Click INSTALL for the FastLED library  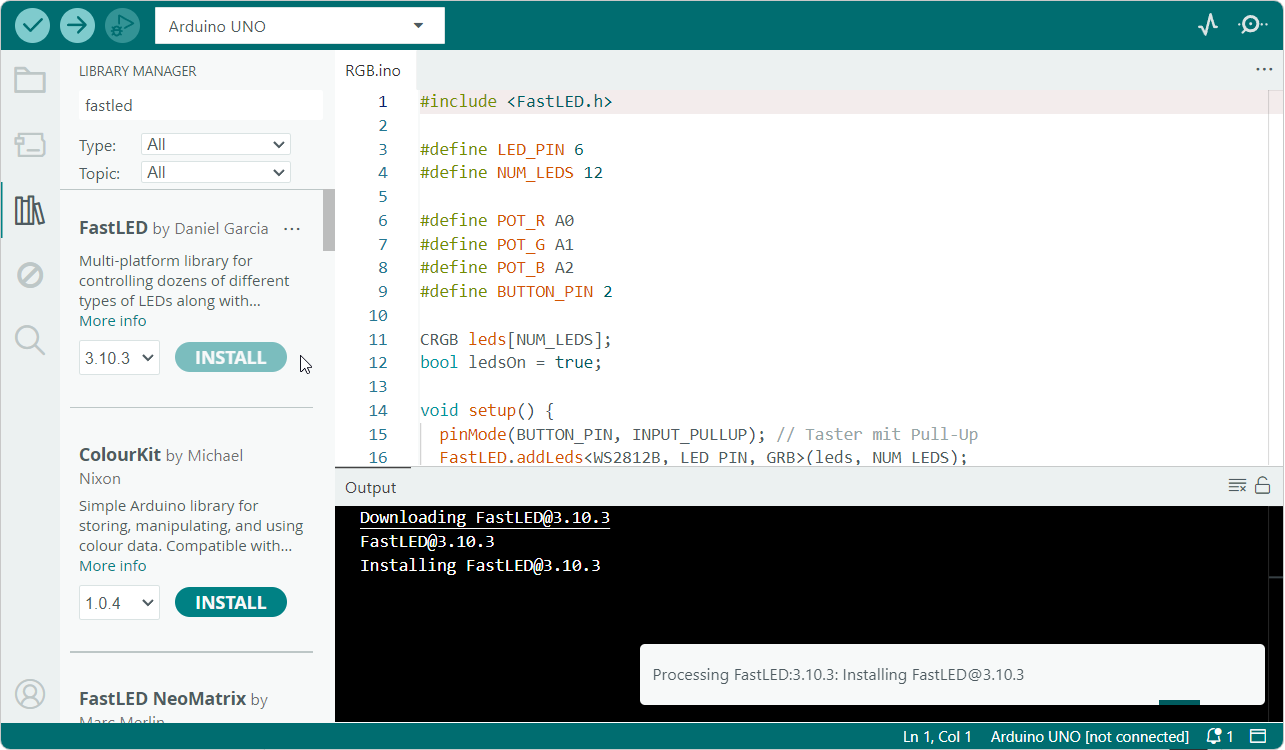(x=231, y=358)
